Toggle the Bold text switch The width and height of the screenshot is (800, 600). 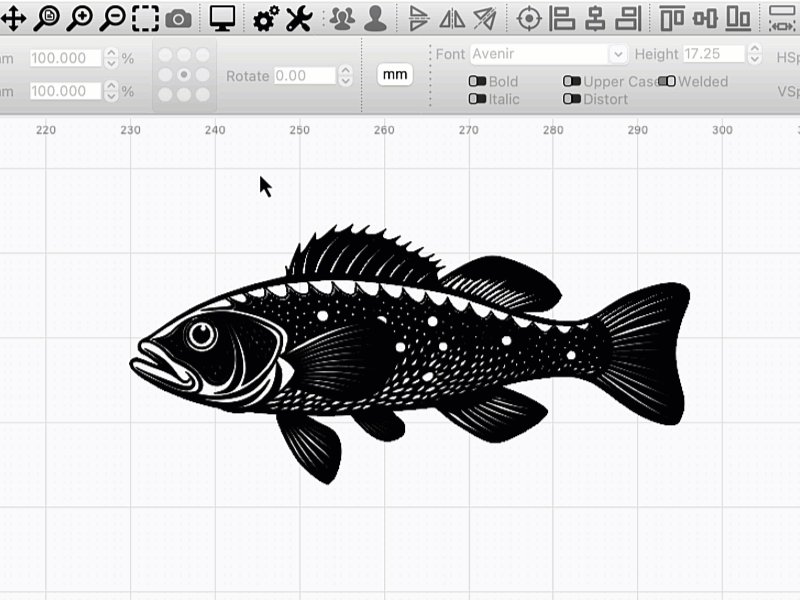point(478,82)
